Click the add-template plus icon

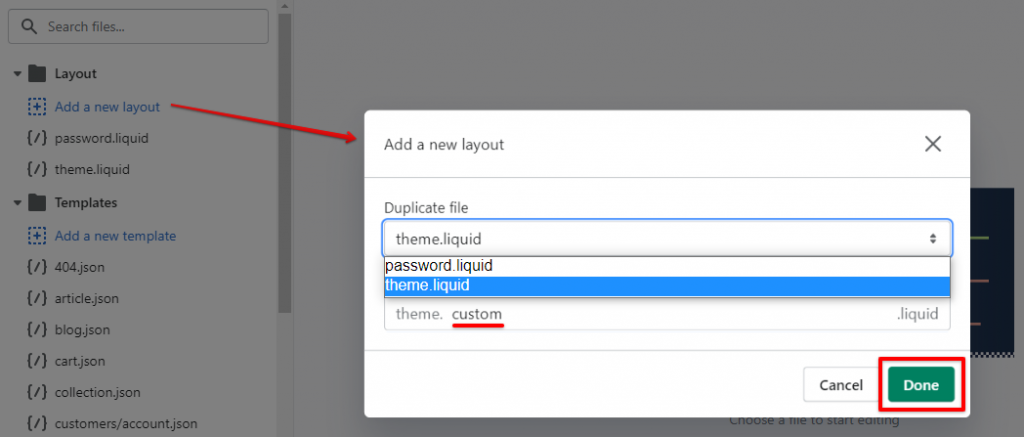coord(37,236)
